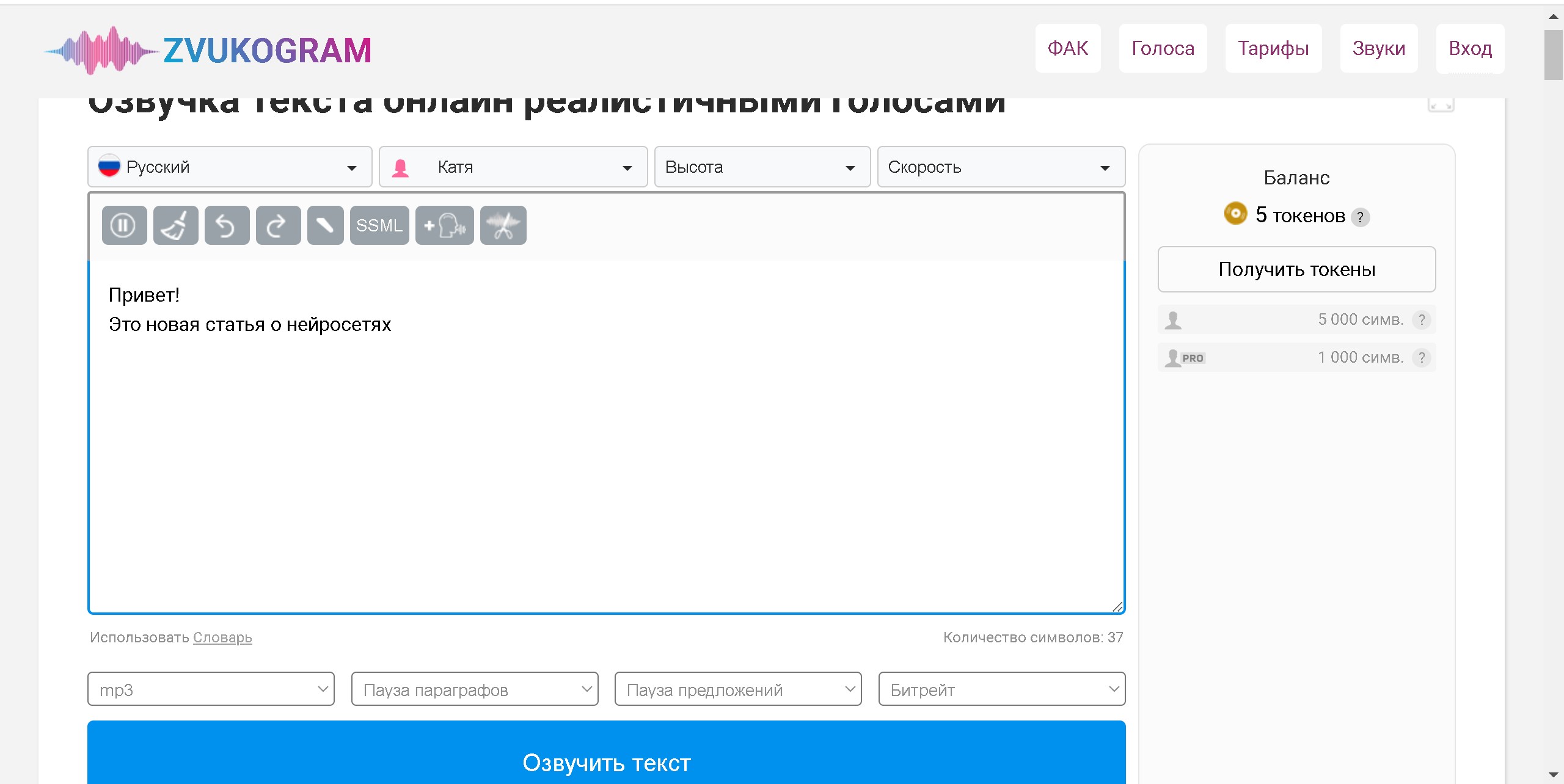Open the Пауза параграфов dropdown

(x=475, y=689)
